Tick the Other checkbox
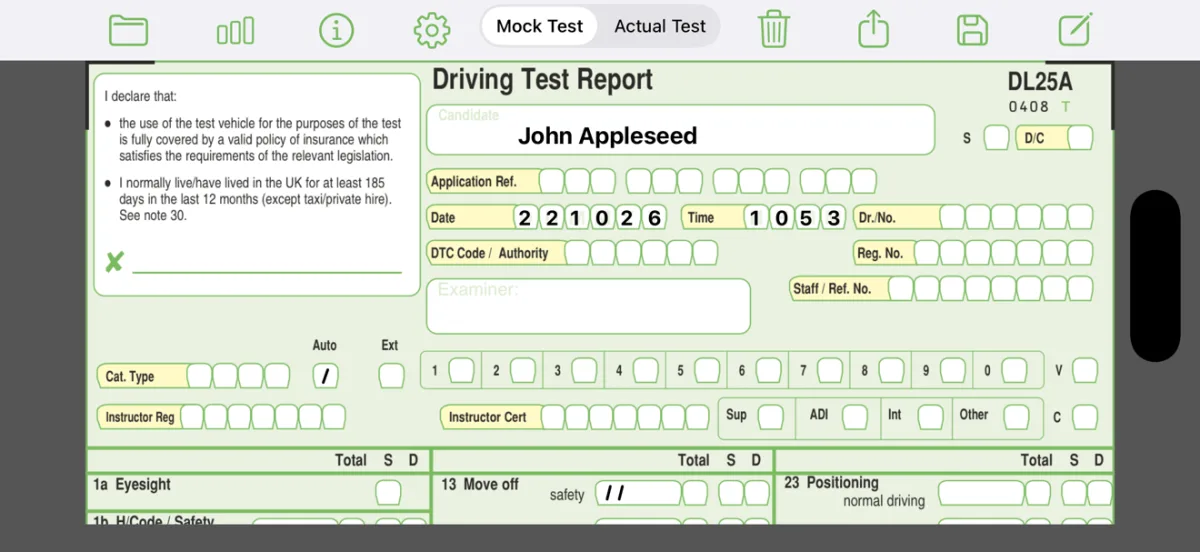This screenshot has width=1200, height=552. pos(1017,416)
